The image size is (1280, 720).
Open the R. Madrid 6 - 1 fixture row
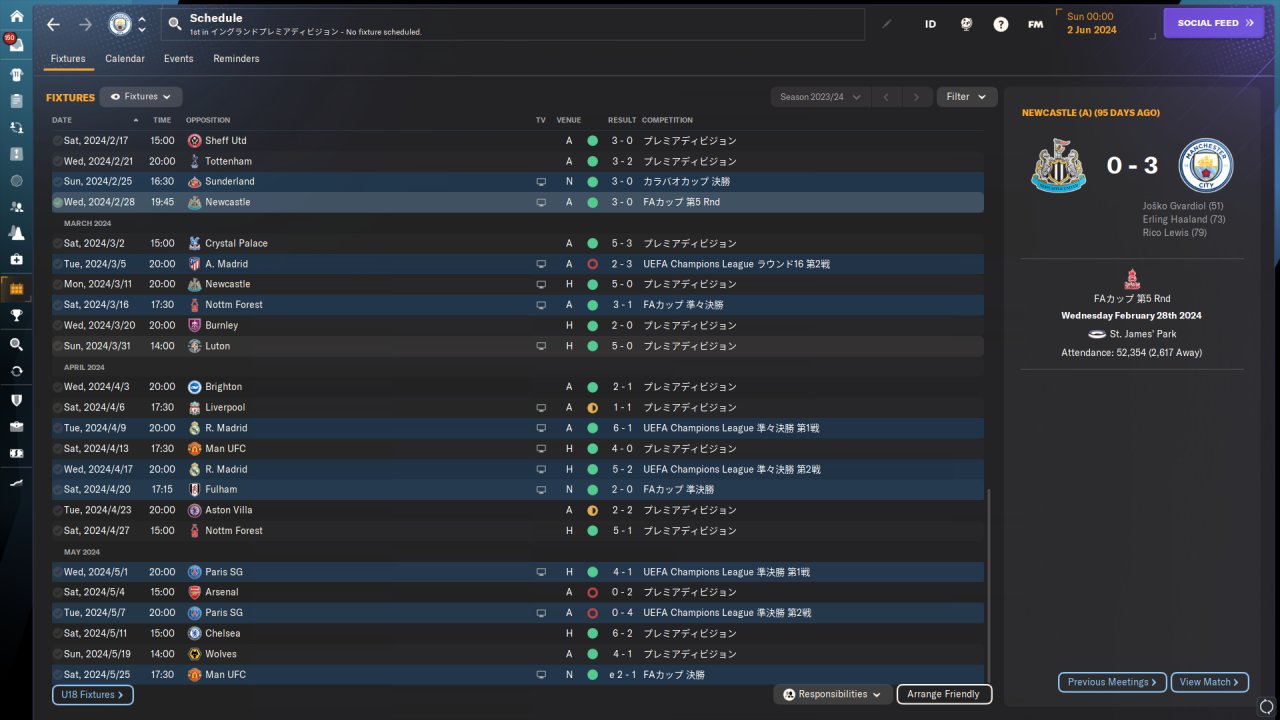[x=517, y=428]
